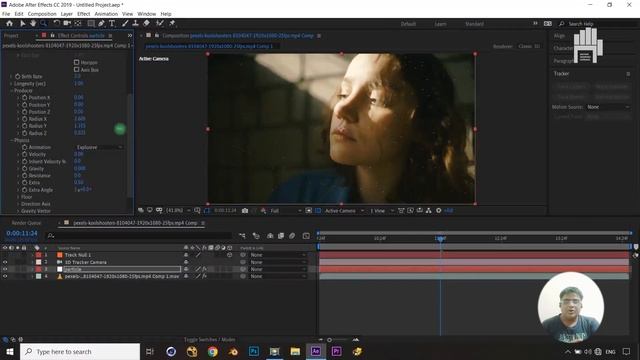
Task: Toggle Position X stopwatch
Action: point(25,98)
